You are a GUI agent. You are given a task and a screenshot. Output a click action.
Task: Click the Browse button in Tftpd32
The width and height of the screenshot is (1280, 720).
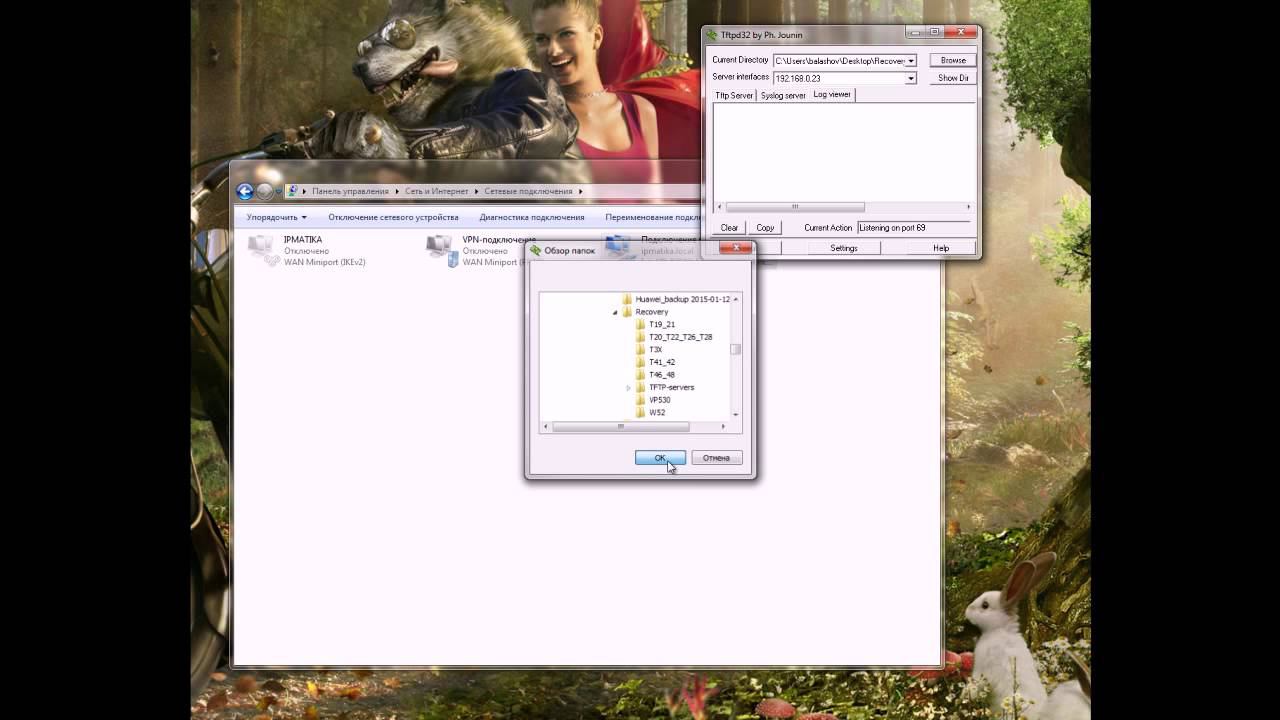coord(953,60)
